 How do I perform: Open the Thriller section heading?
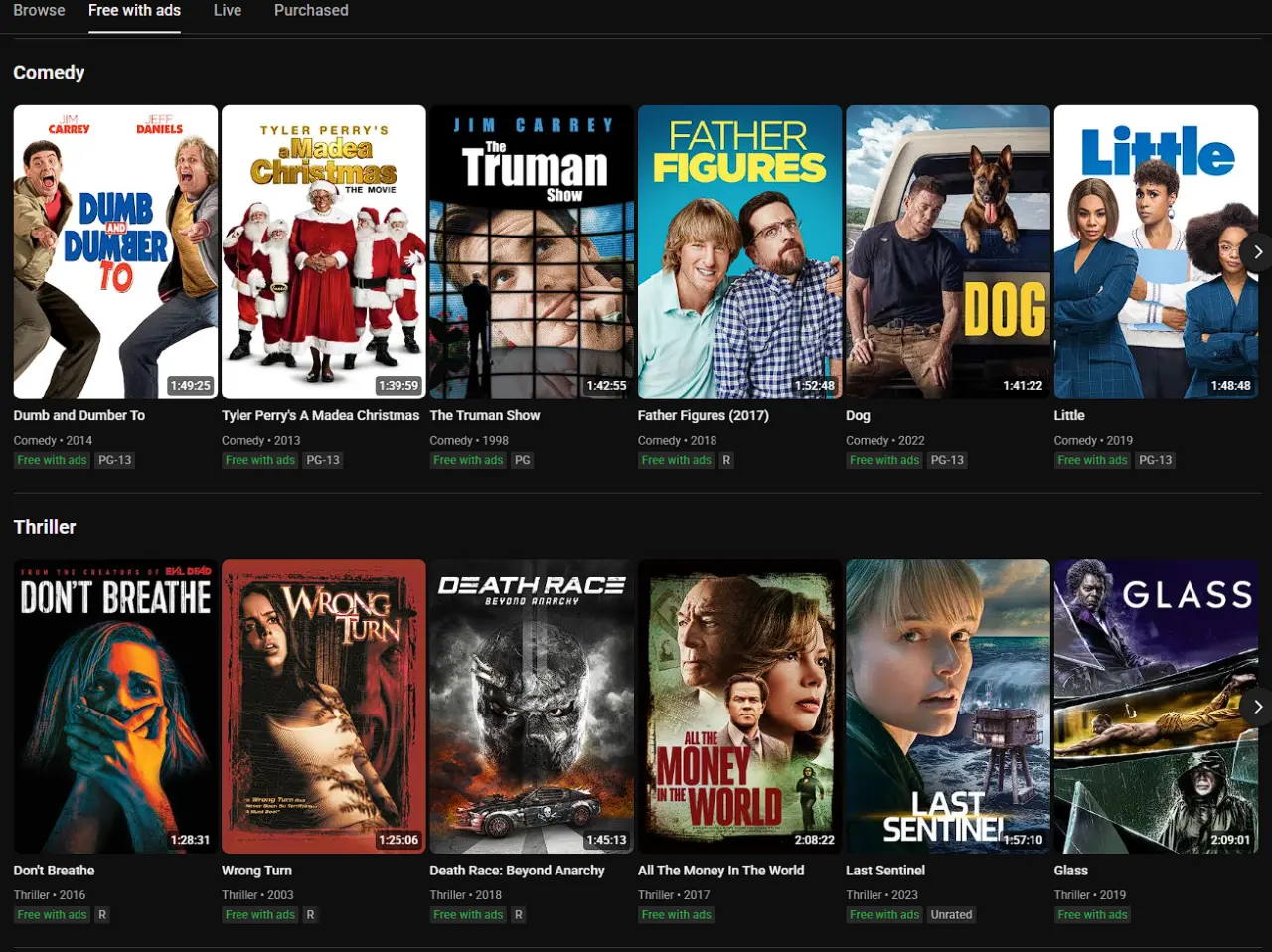pos(45,527)
